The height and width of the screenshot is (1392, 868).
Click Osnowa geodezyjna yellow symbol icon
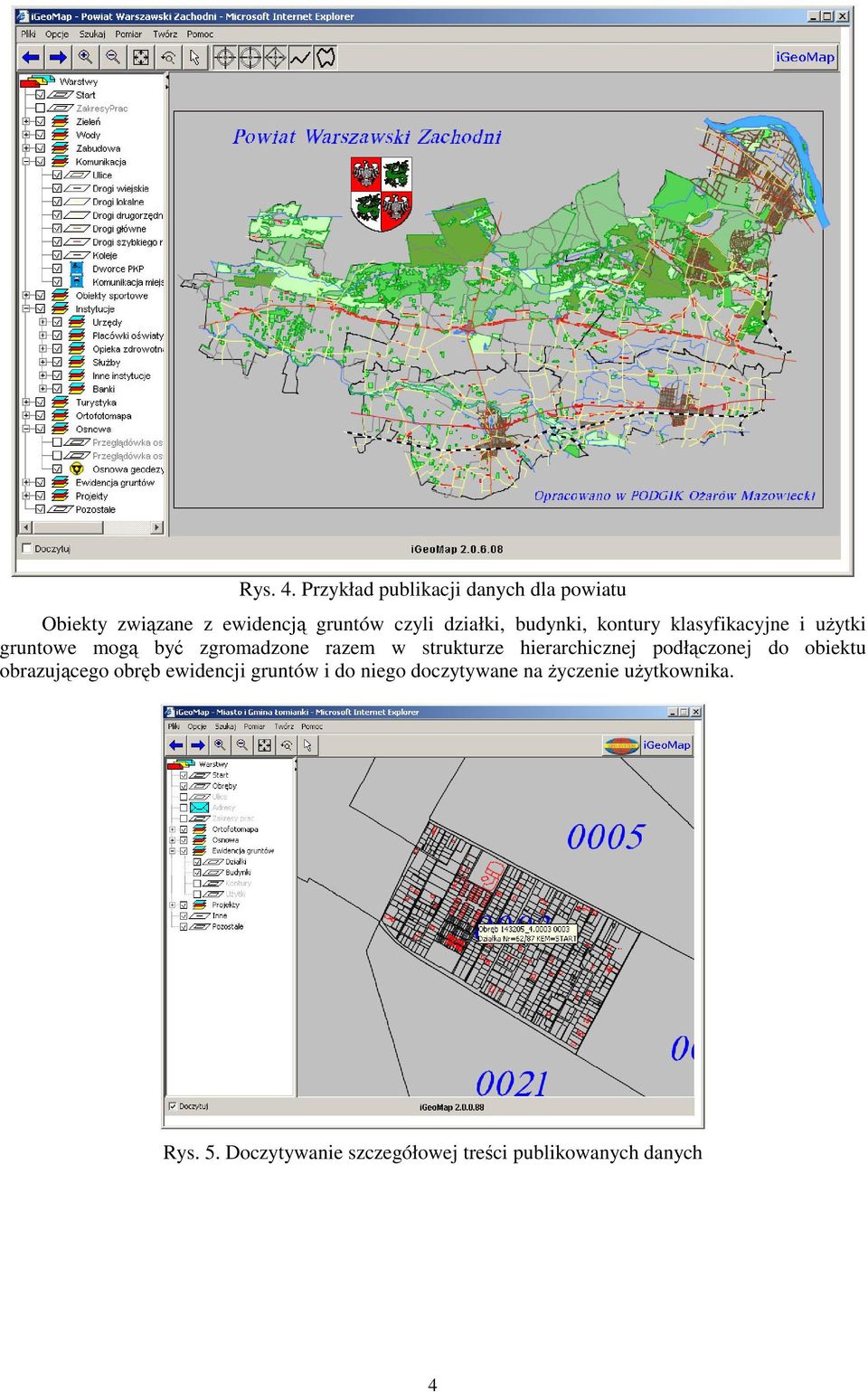click(77, 469)
